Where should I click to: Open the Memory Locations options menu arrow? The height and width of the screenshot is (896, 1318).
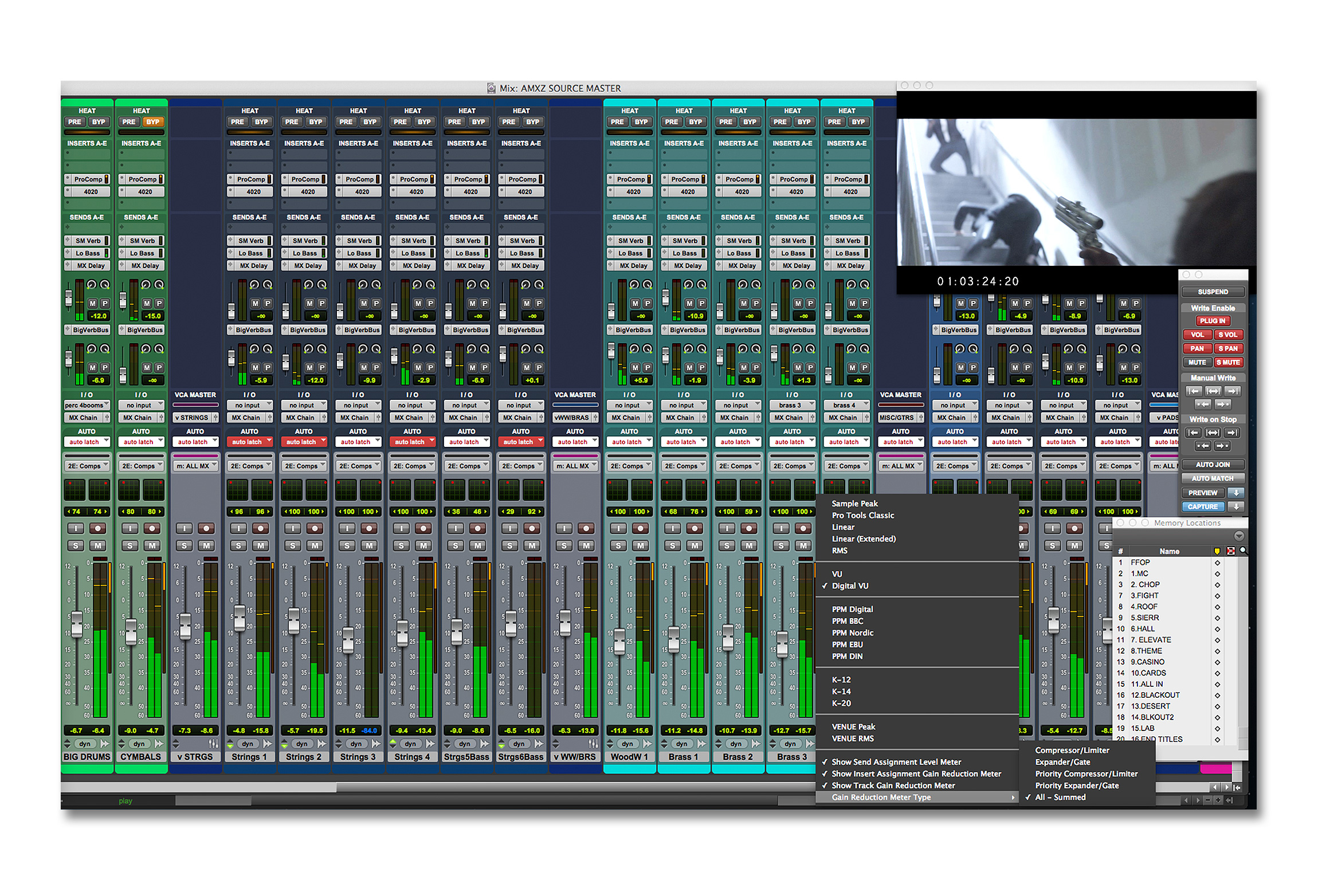coord(1239,536)
